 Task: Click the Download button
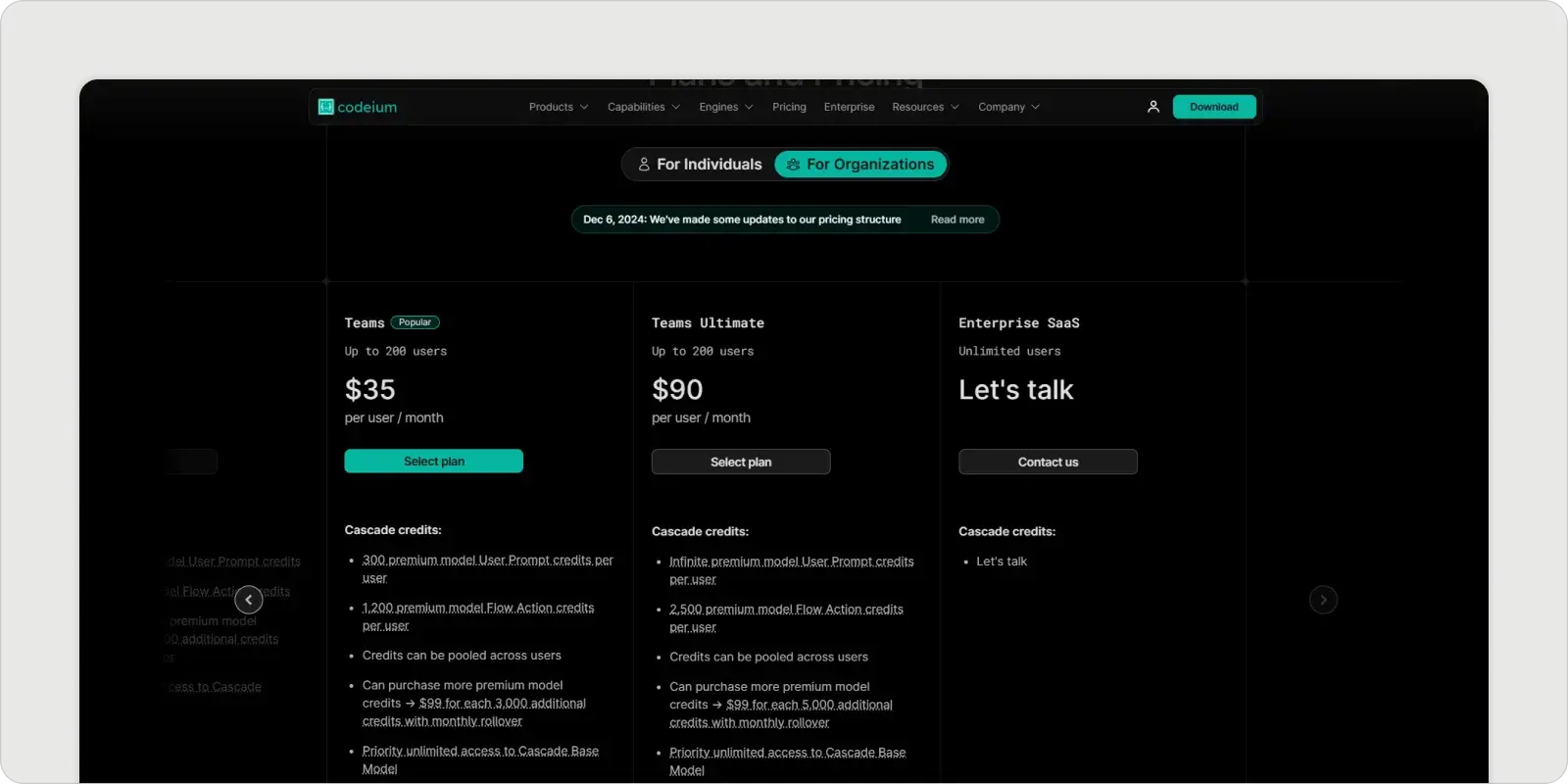point(1213,107)
